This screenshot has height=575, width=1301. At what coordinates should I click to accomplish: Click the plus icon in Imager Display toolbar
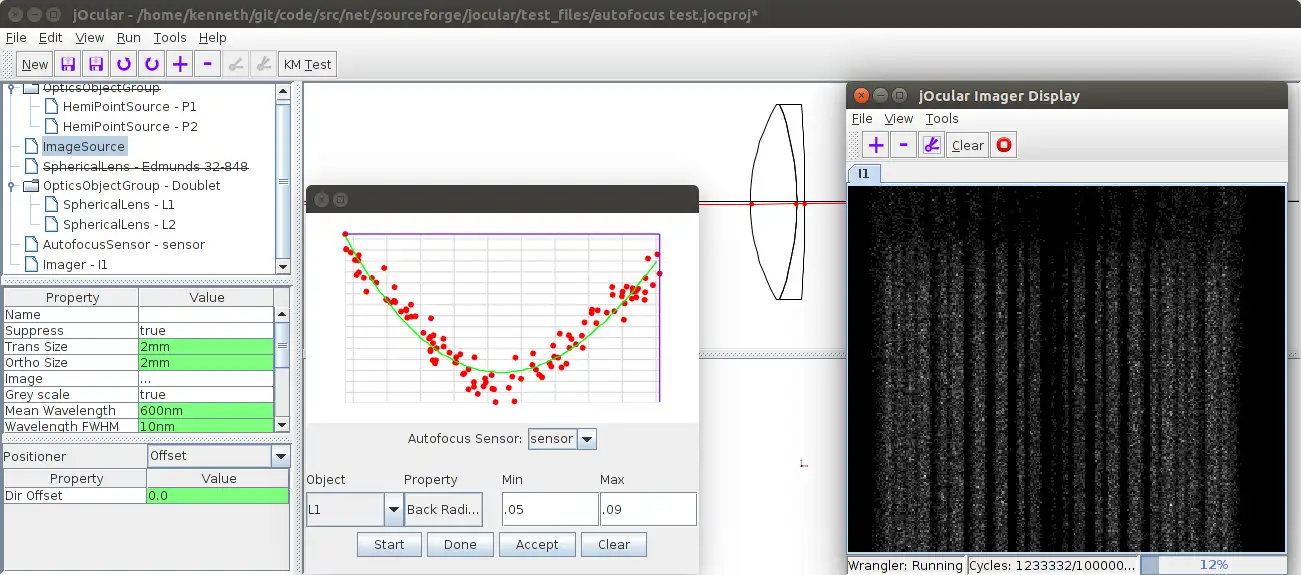tap(876, 145)
